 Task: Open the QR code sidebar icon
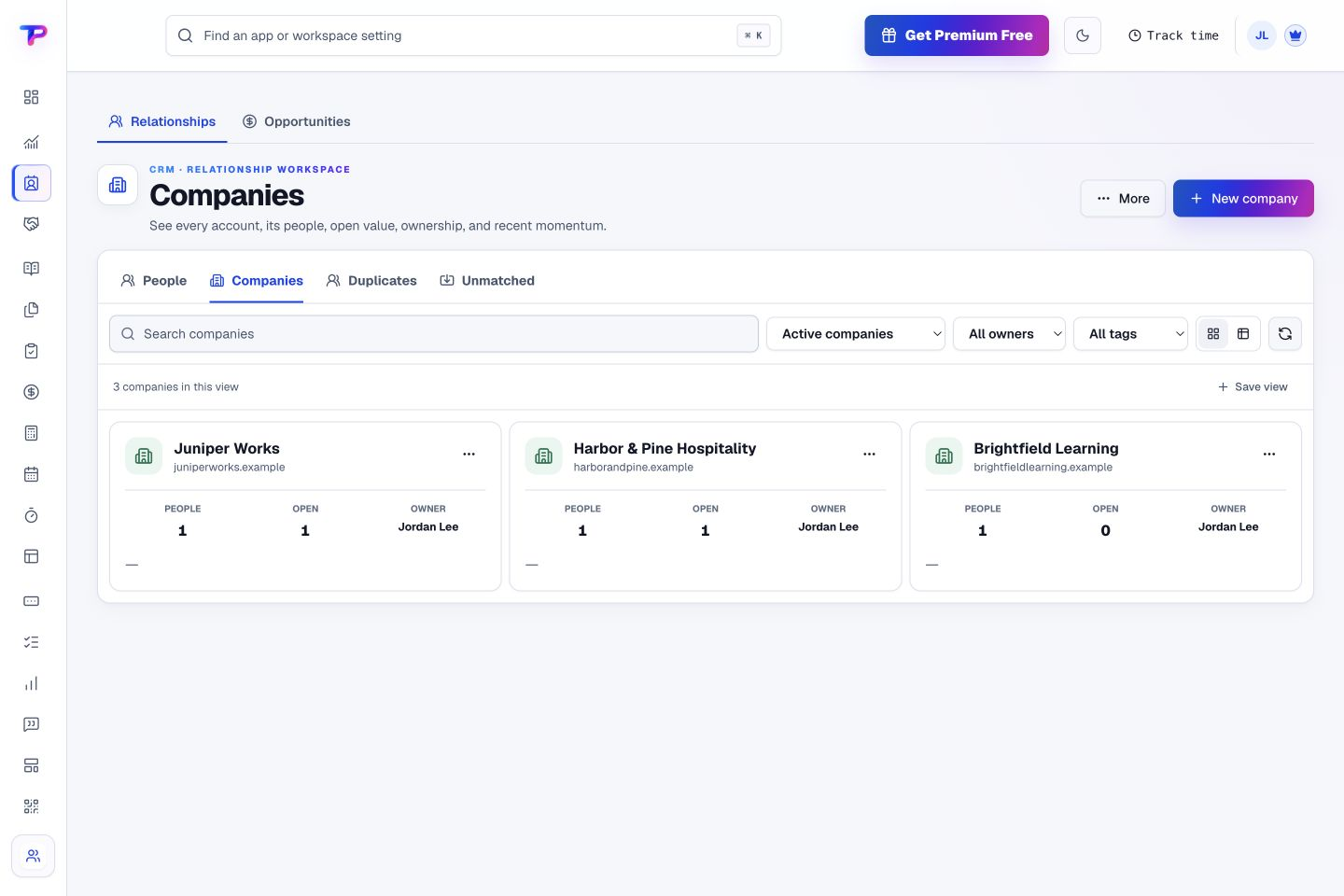(31, 806)
